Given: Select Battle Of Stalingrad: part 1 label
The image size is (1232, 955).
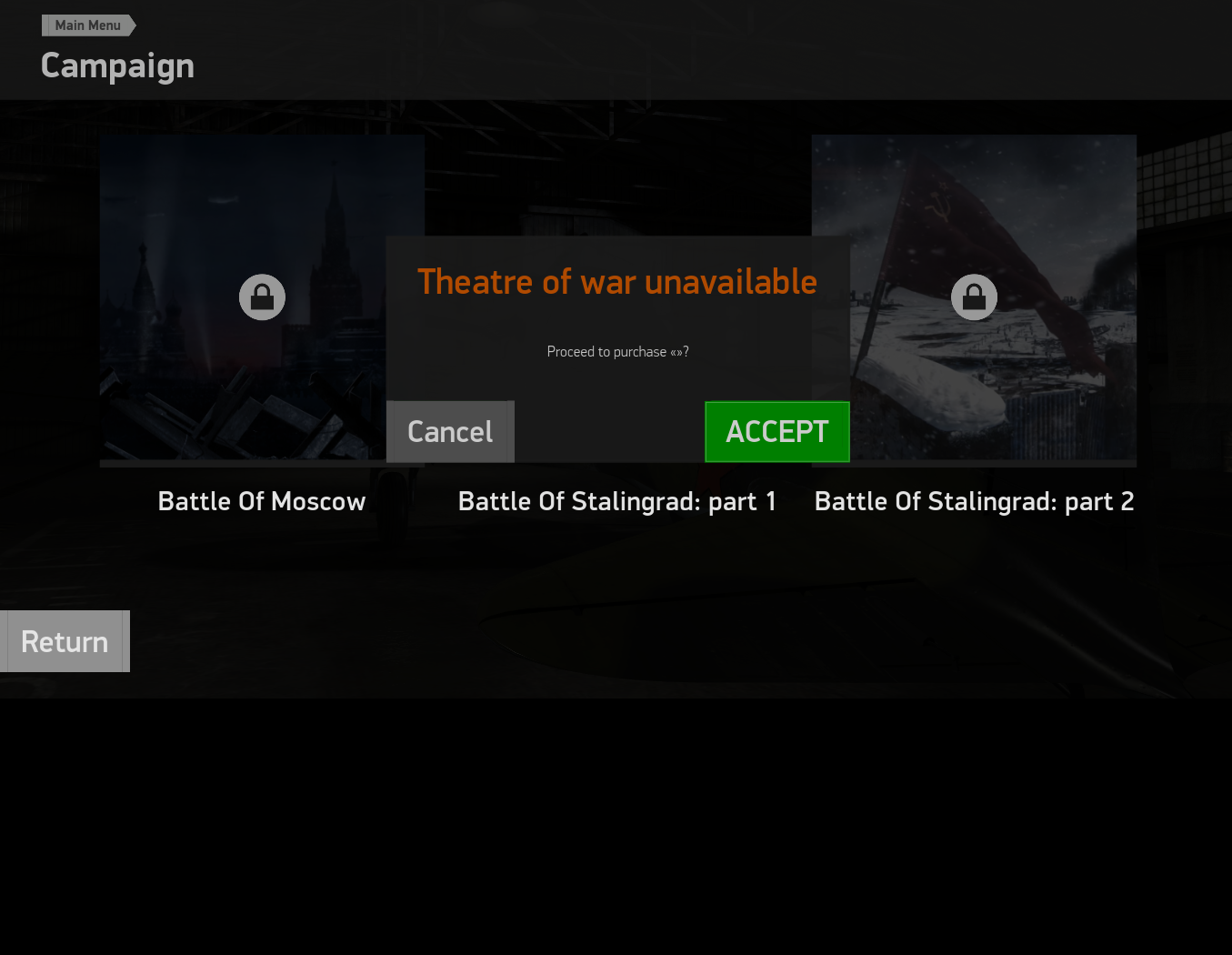Looking at the screenshot, I should (617, 501).
